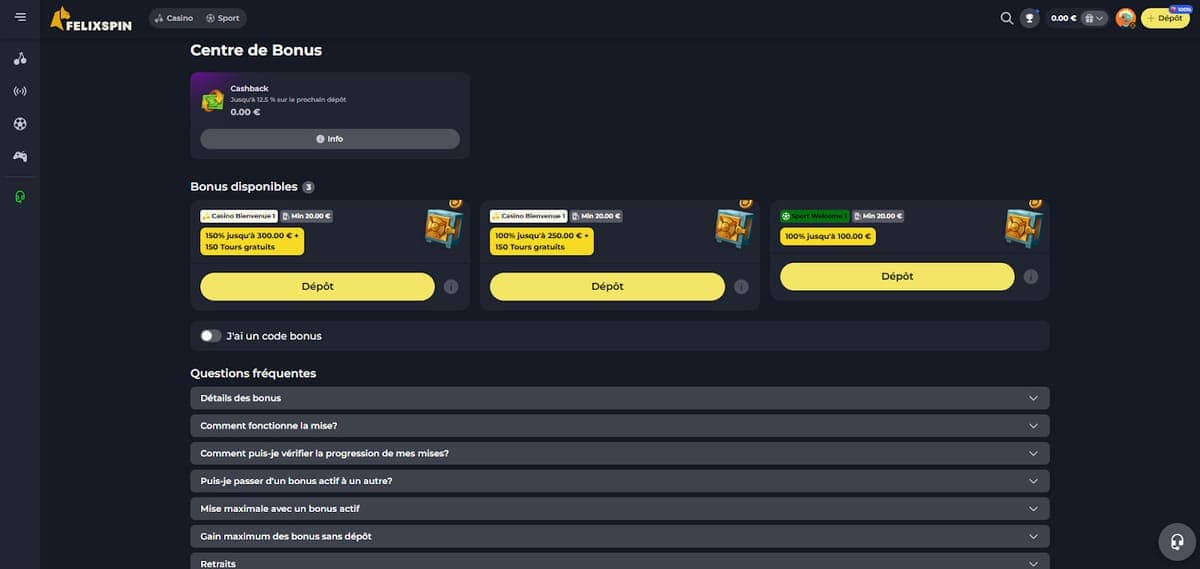This screenshot has width=1200, height=569.
Task: Open the trophy rewards icon
Action: (x=1030, y=18)
